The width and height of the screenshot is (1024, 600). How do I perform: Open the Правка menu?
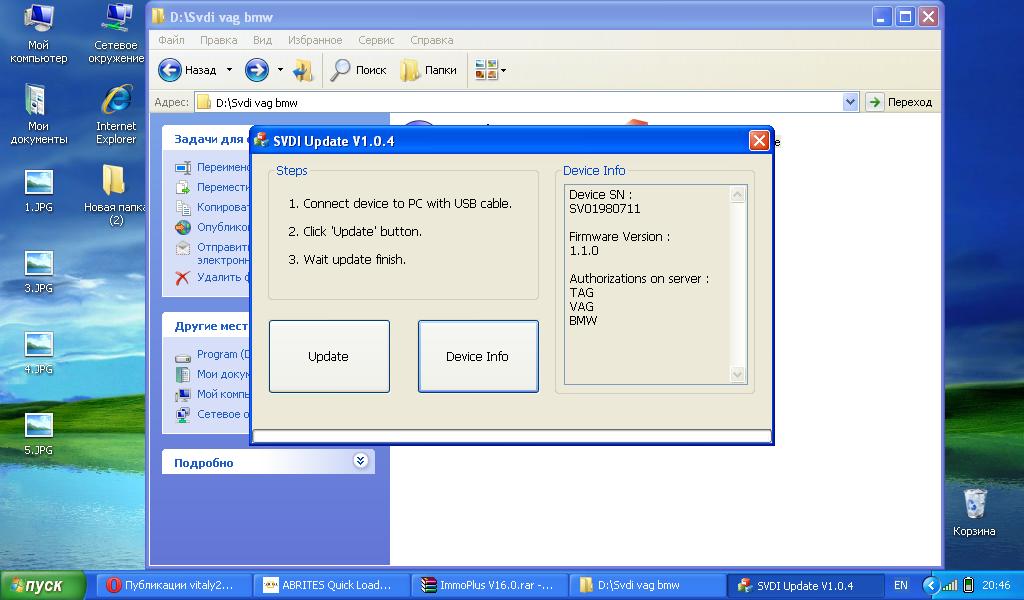[x=218, y=40]
